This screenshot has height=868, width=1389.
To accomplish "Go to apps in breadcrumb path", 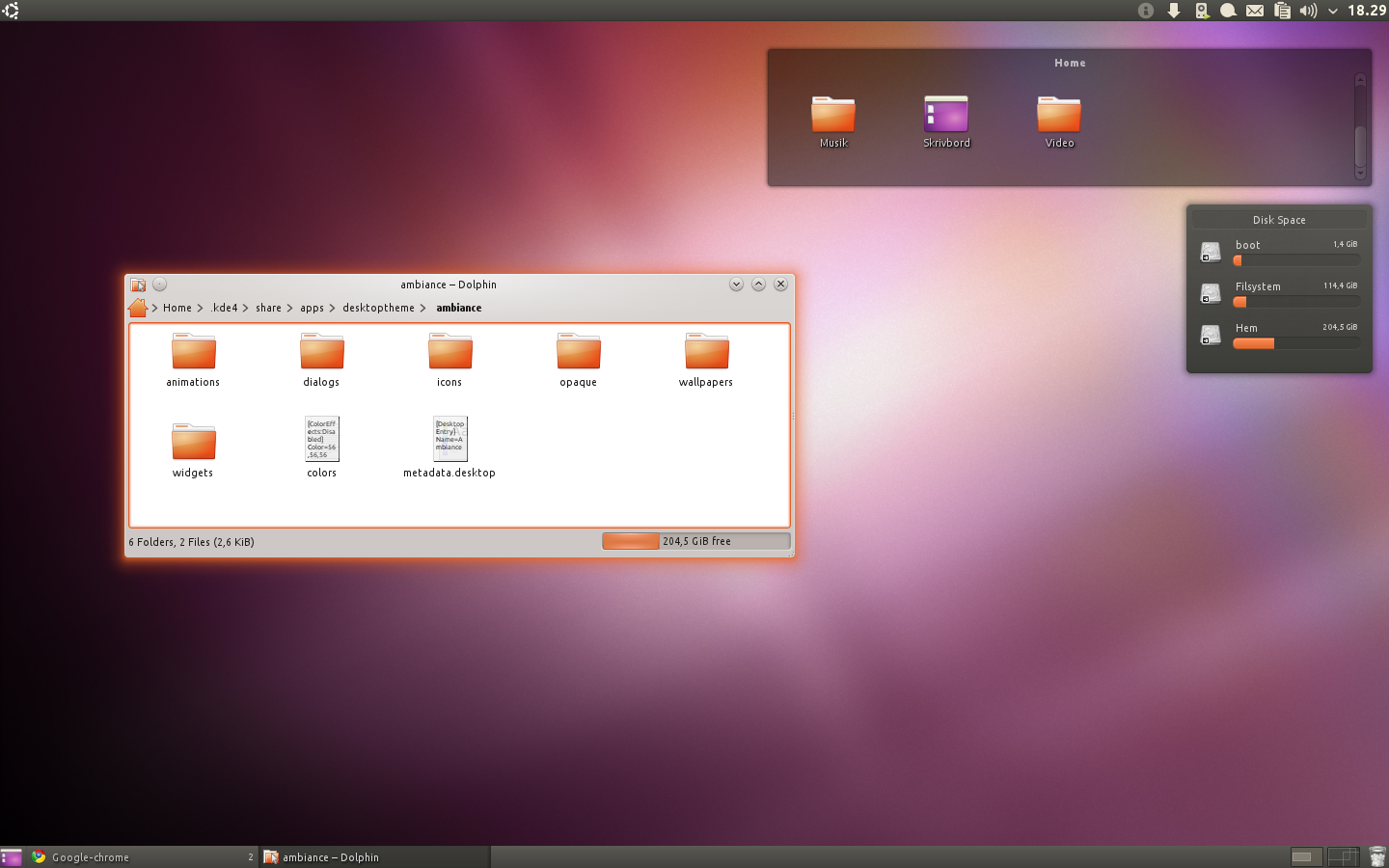I will 312,308.
